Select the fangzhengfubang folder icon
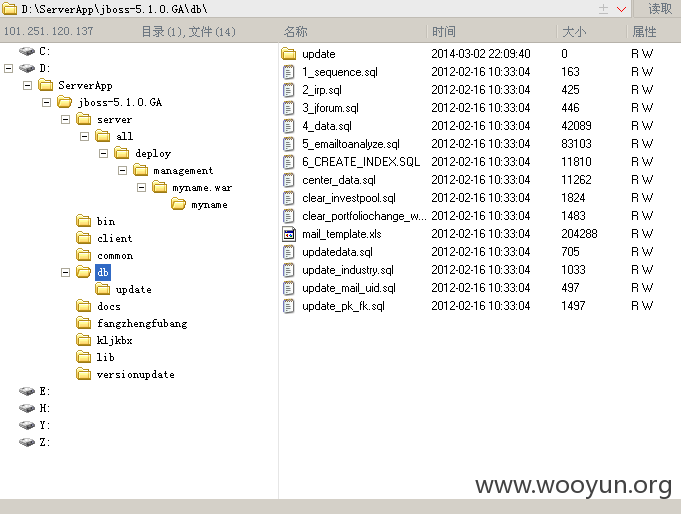The width and height of the screenshot is (681, 514). tap(83, 323)
